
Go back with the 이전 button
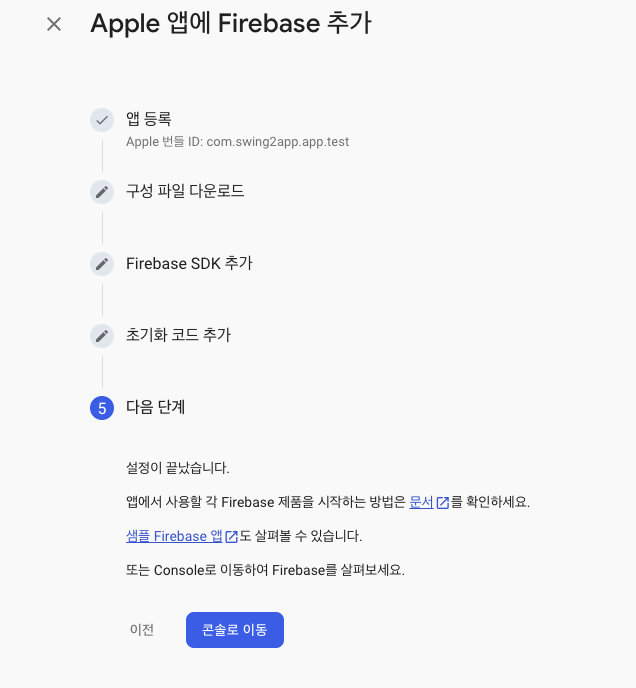pos(142,630)
